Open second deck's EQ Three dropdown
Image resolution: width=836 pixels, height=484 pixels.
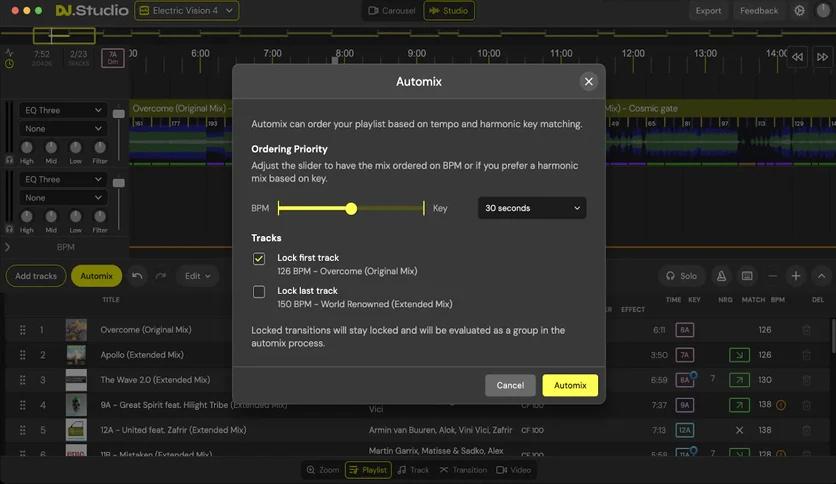coord(63,180)
